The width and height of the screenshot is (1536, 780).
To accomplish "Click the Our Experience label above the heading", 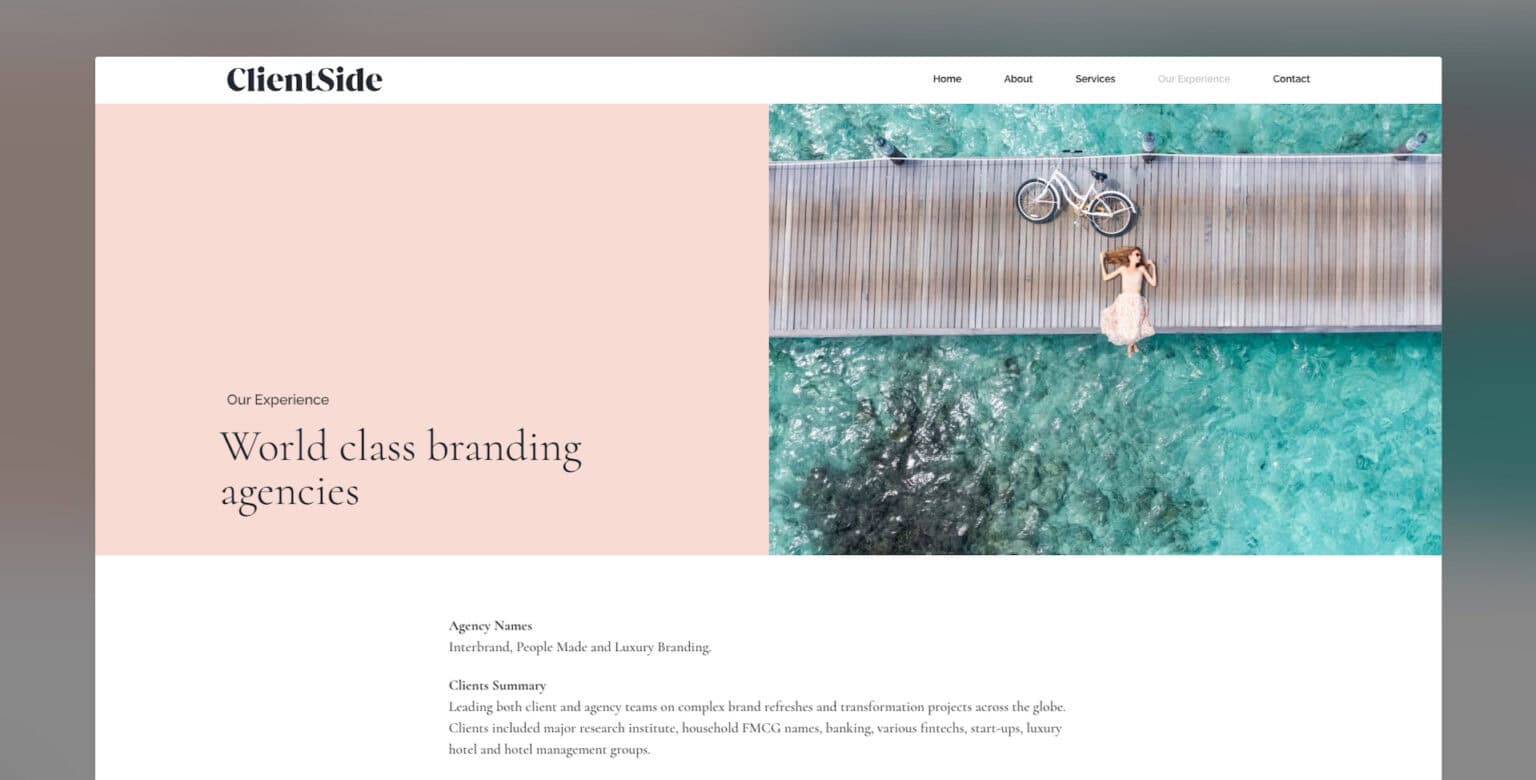I will (278, 400).
